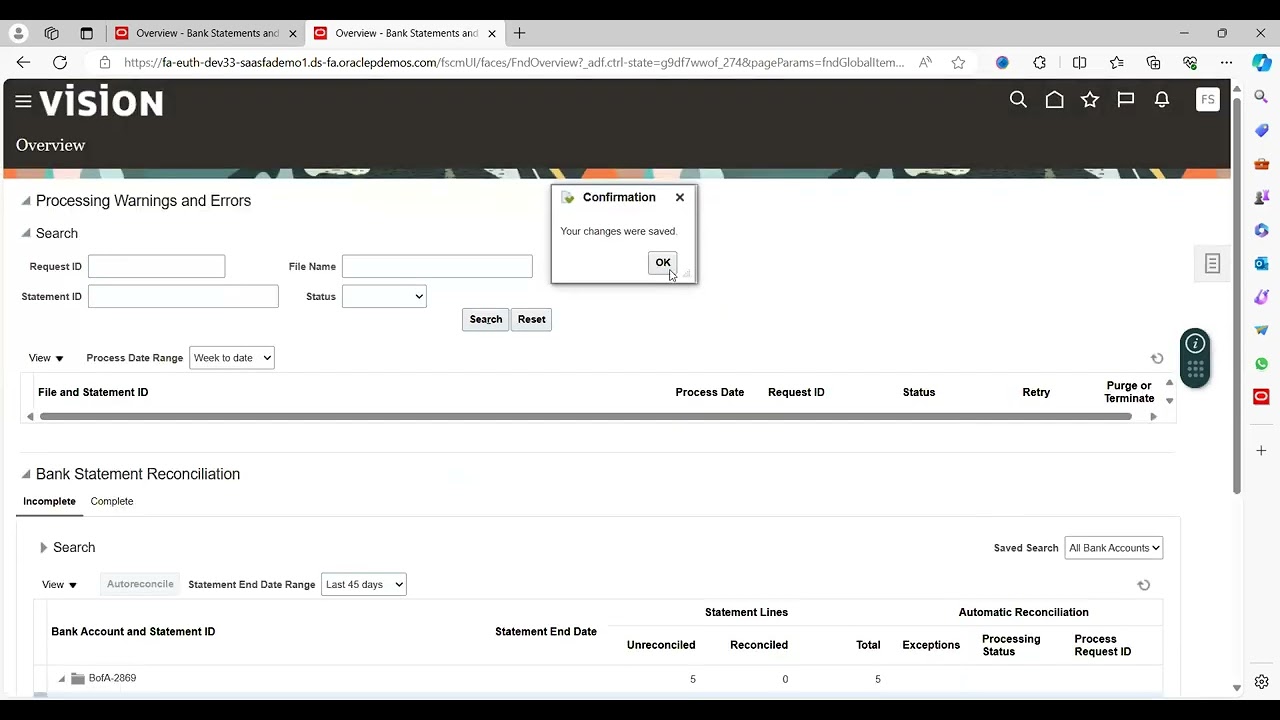
Task: Switch to the Complete tab
Action: (112, 501)
